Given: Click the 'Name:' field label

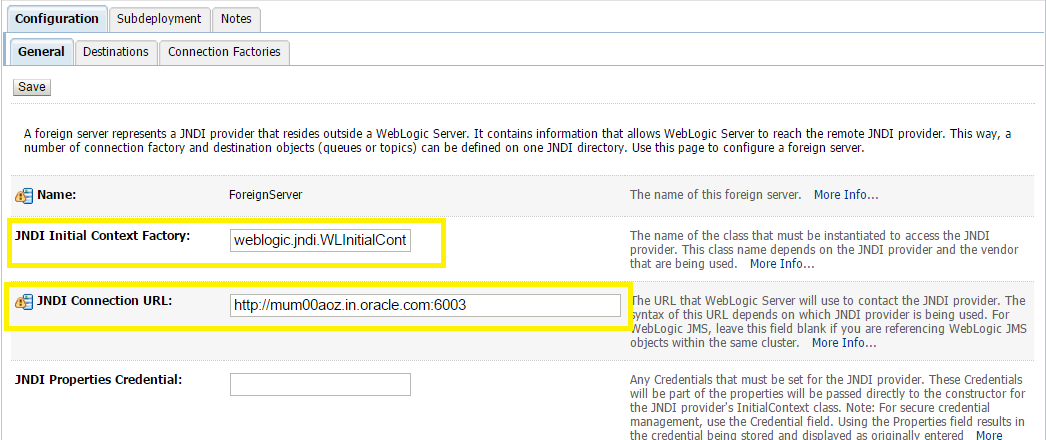Looking at the screenshot, I should (57, 195).
